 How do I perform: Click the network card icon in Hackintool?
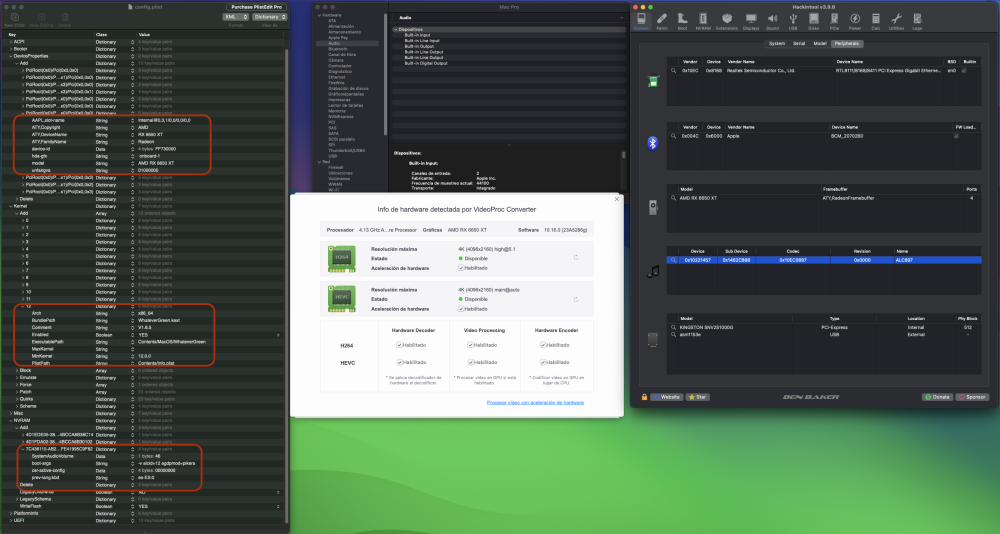653,82
